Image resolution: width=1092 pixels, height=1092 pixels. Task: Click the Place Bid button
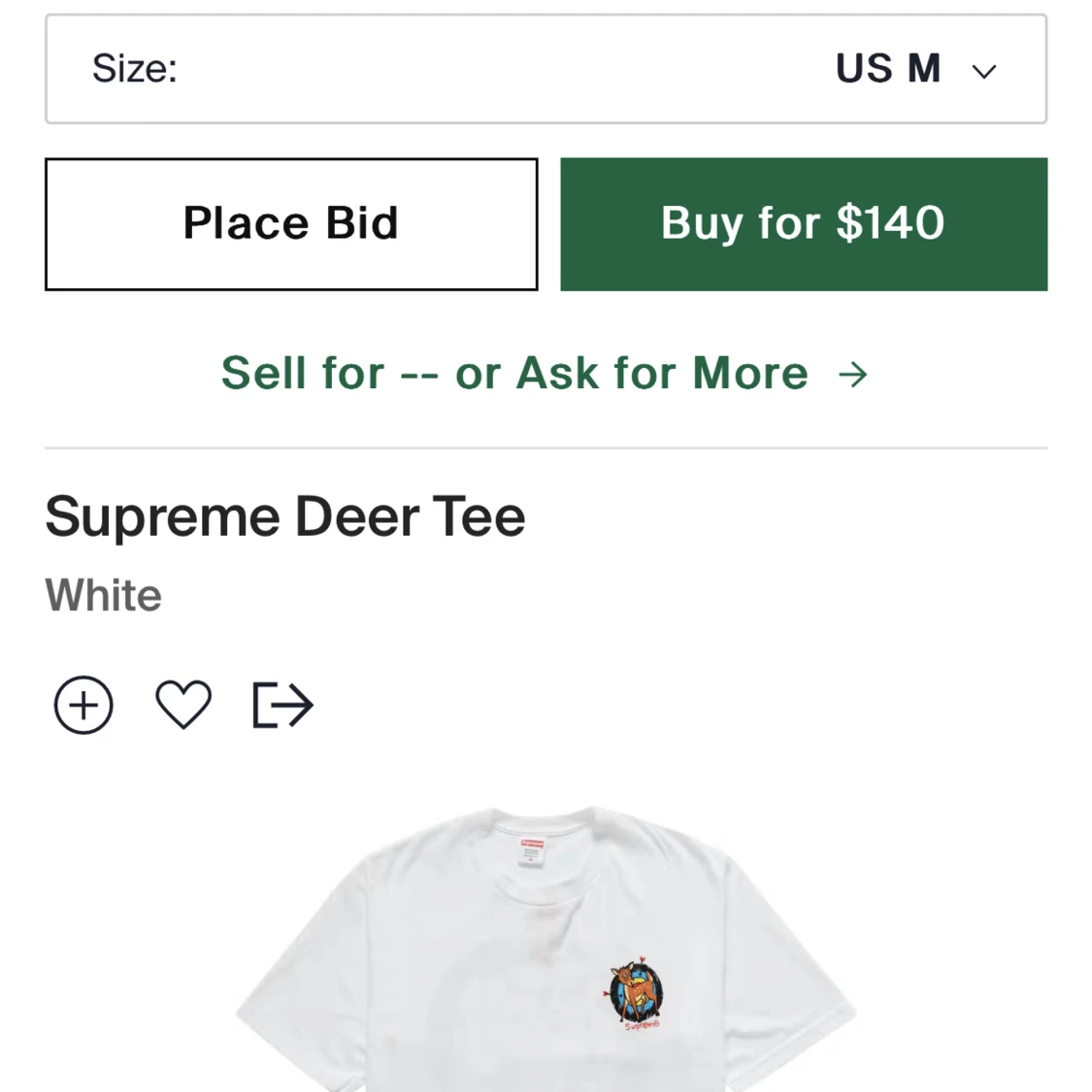(x=291, y=223)
